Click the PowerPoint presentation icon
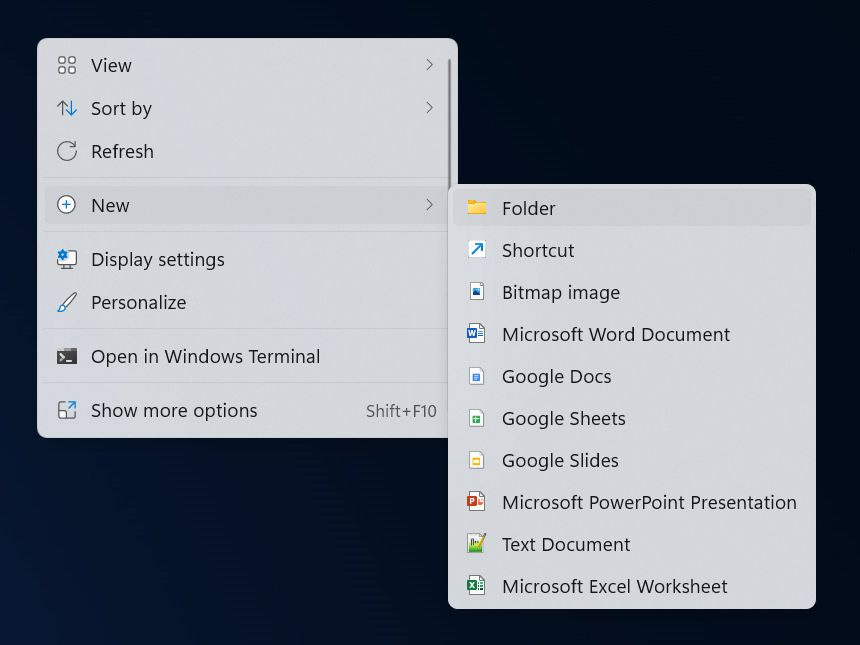Screen dimensions: 860x645 [476, 501]
